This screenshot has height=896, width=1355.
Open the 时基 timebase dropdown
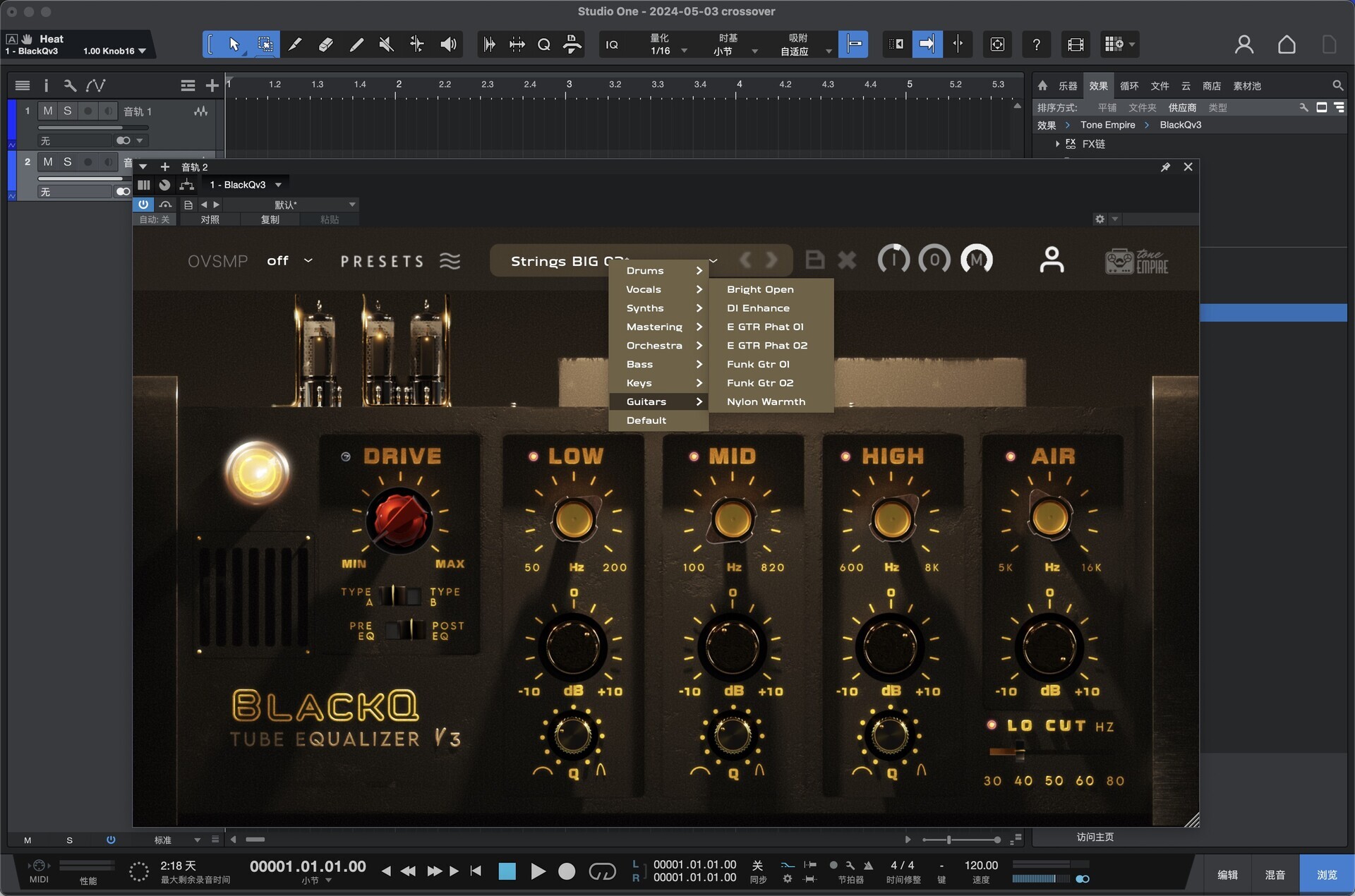[x=735, y=44]
